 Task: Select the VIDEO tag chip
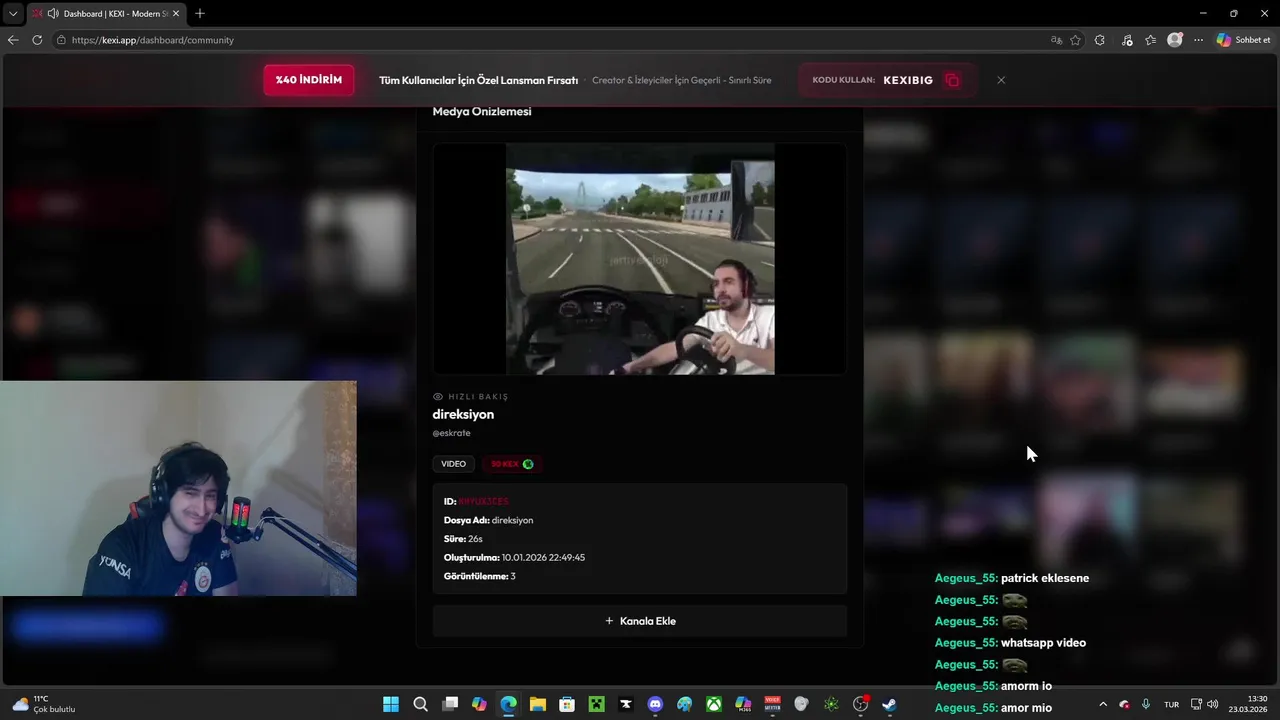[x=453, y=464]
